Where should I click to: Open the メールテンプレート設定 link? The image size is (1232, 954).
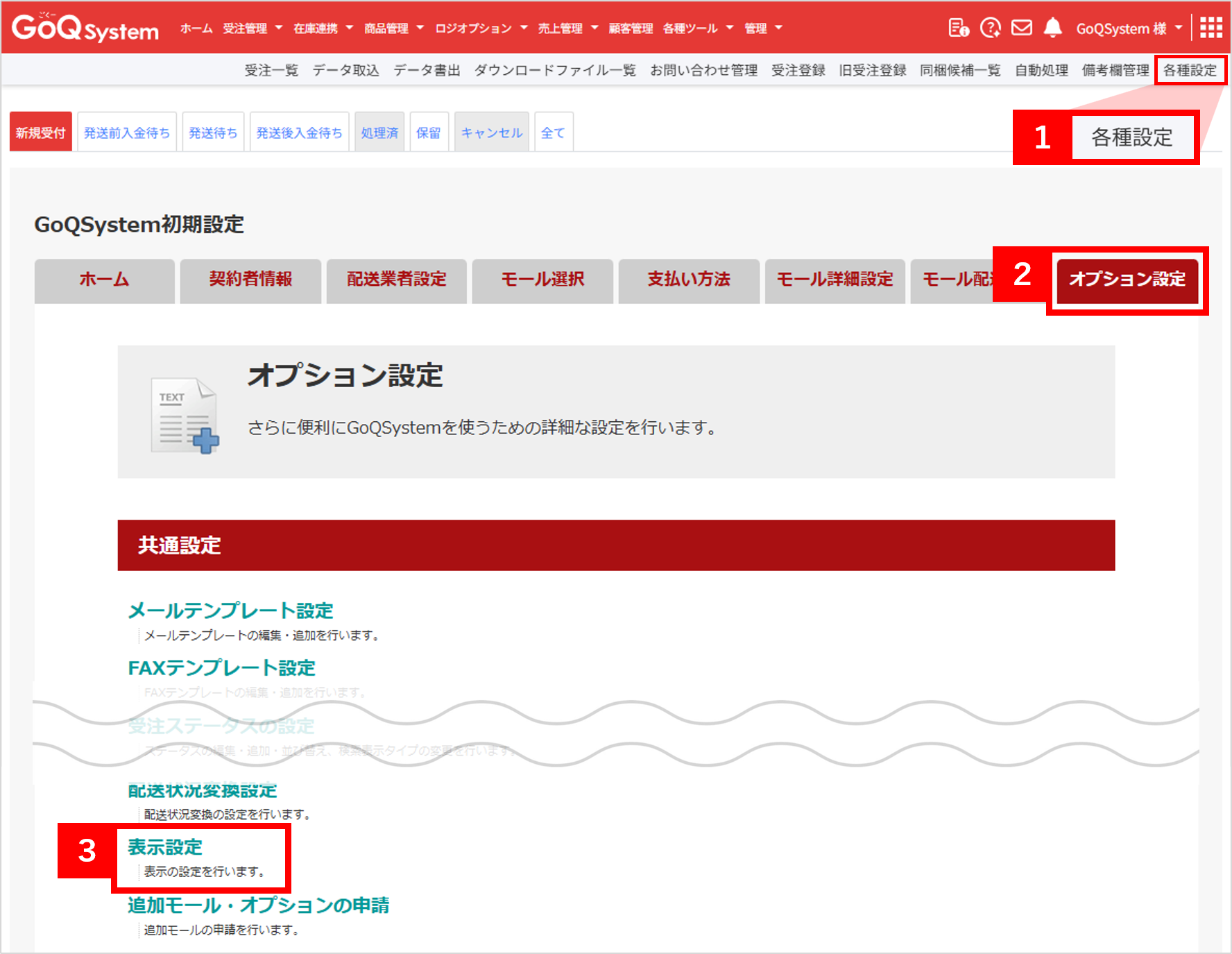click(x=230, y=611)
